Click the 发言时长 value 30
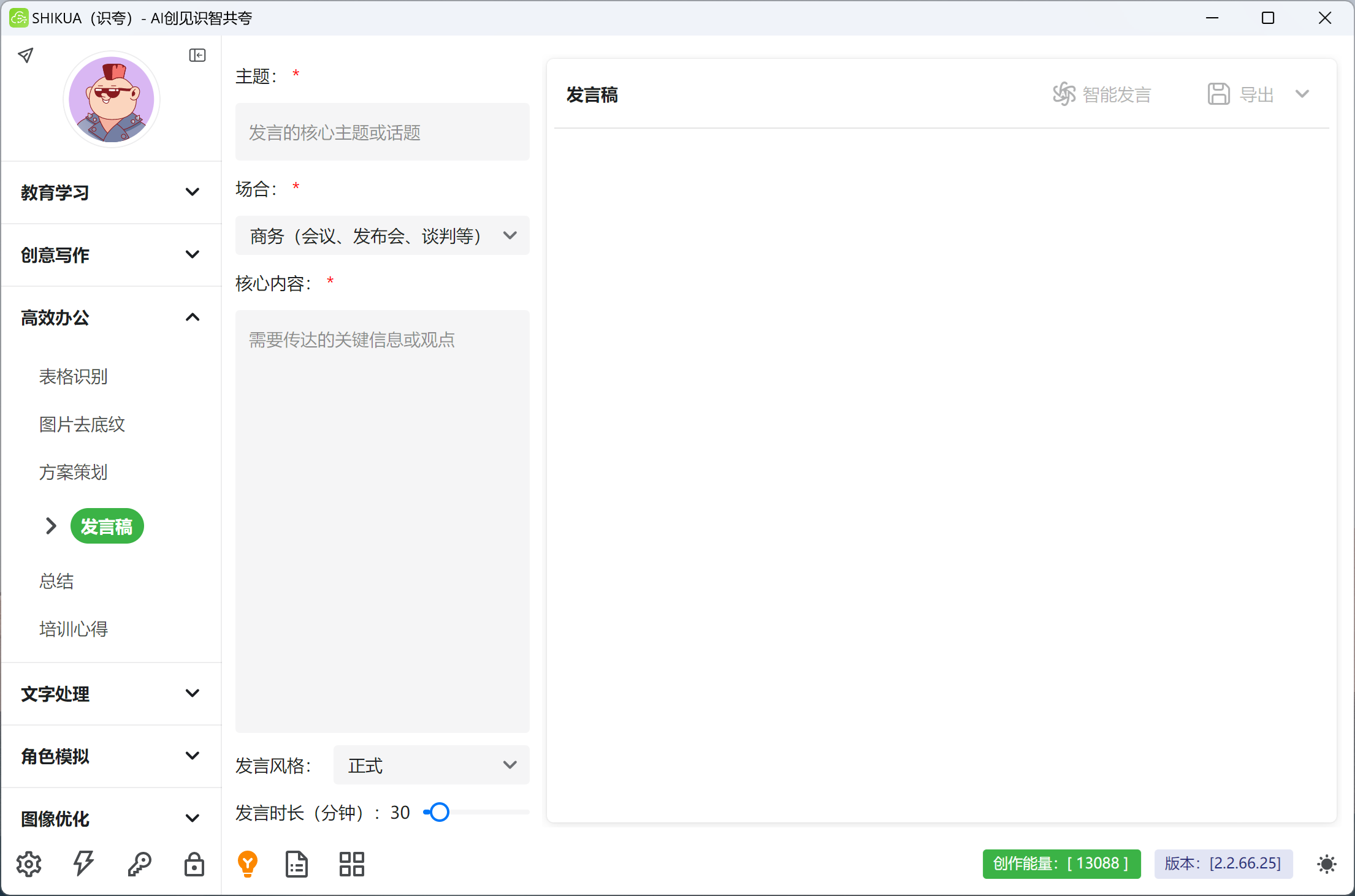This screenshot has width=1355, height=896. pyautogui.click(x=400, y=813)
